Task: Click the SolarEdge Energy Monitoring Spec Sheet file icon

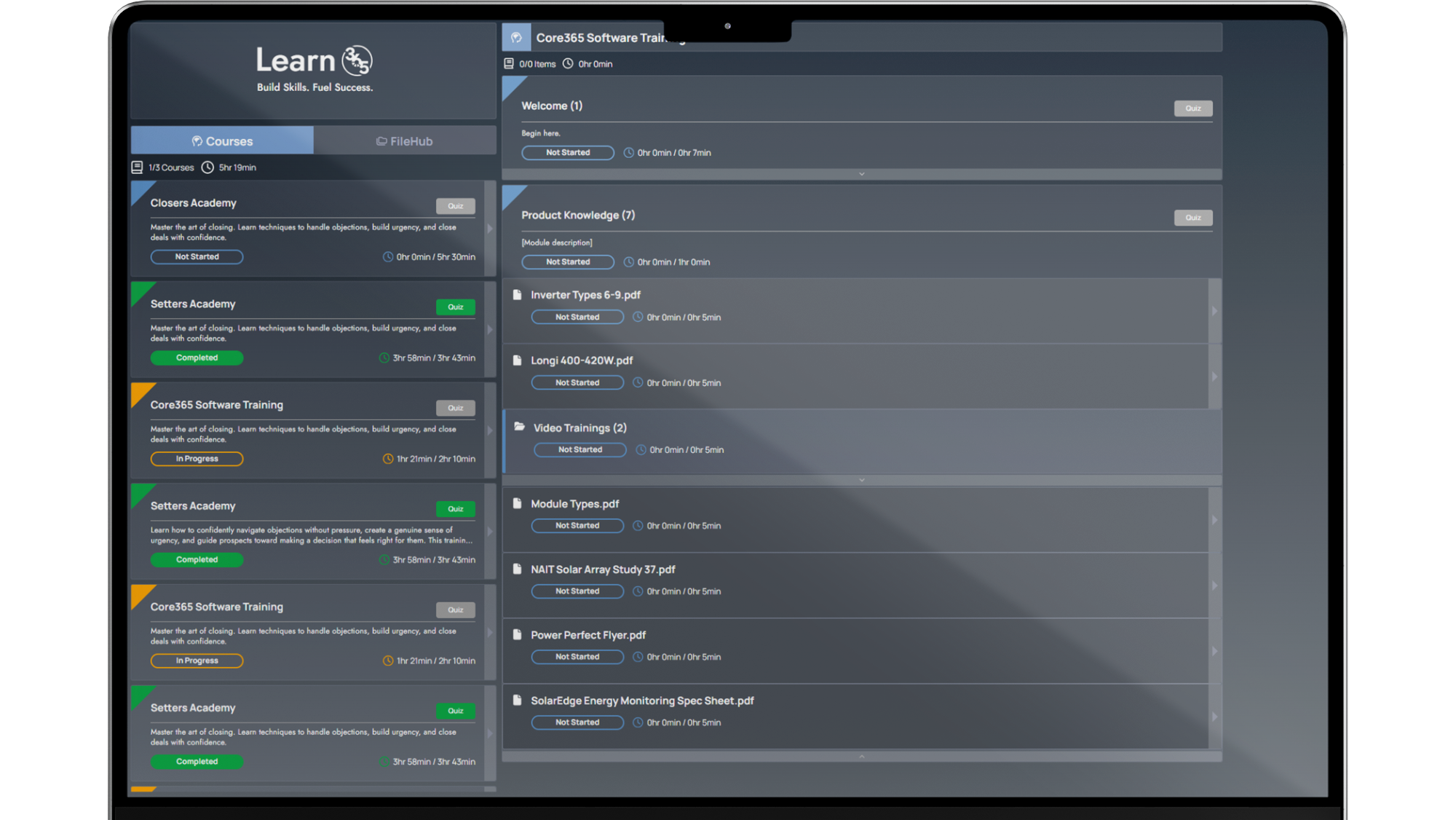Action: click(x=518, y=701)
